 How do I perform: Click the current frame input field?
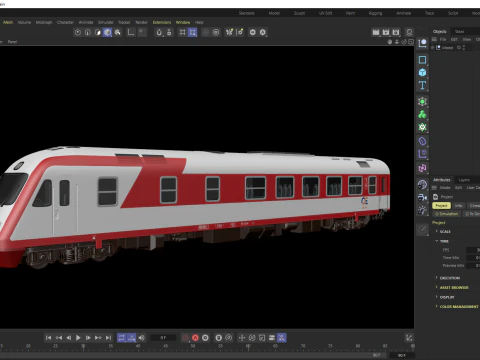tap(163, 338)
